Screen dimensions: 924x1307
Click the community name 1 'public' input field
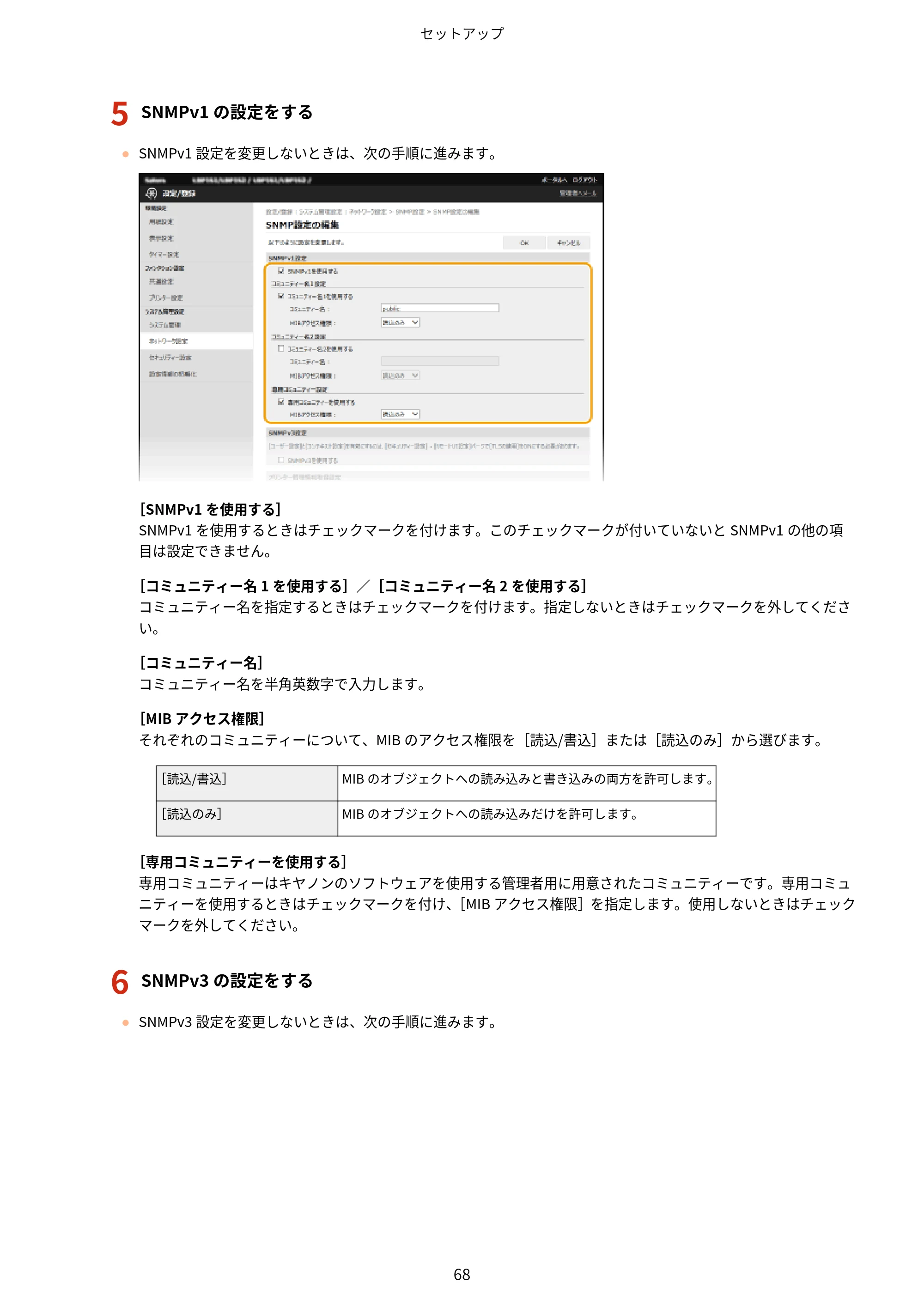[439, 309]
